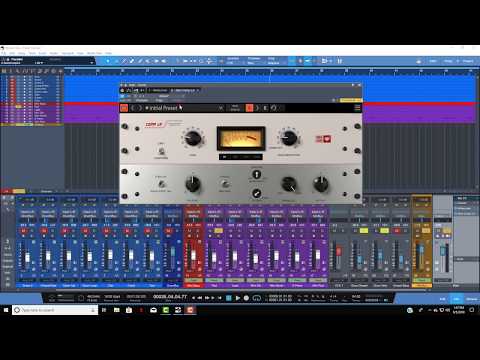The height and width of the screenshot is (360, 480).
Task: Click the fader on the gold mixer channel
Action: (422, 249)
